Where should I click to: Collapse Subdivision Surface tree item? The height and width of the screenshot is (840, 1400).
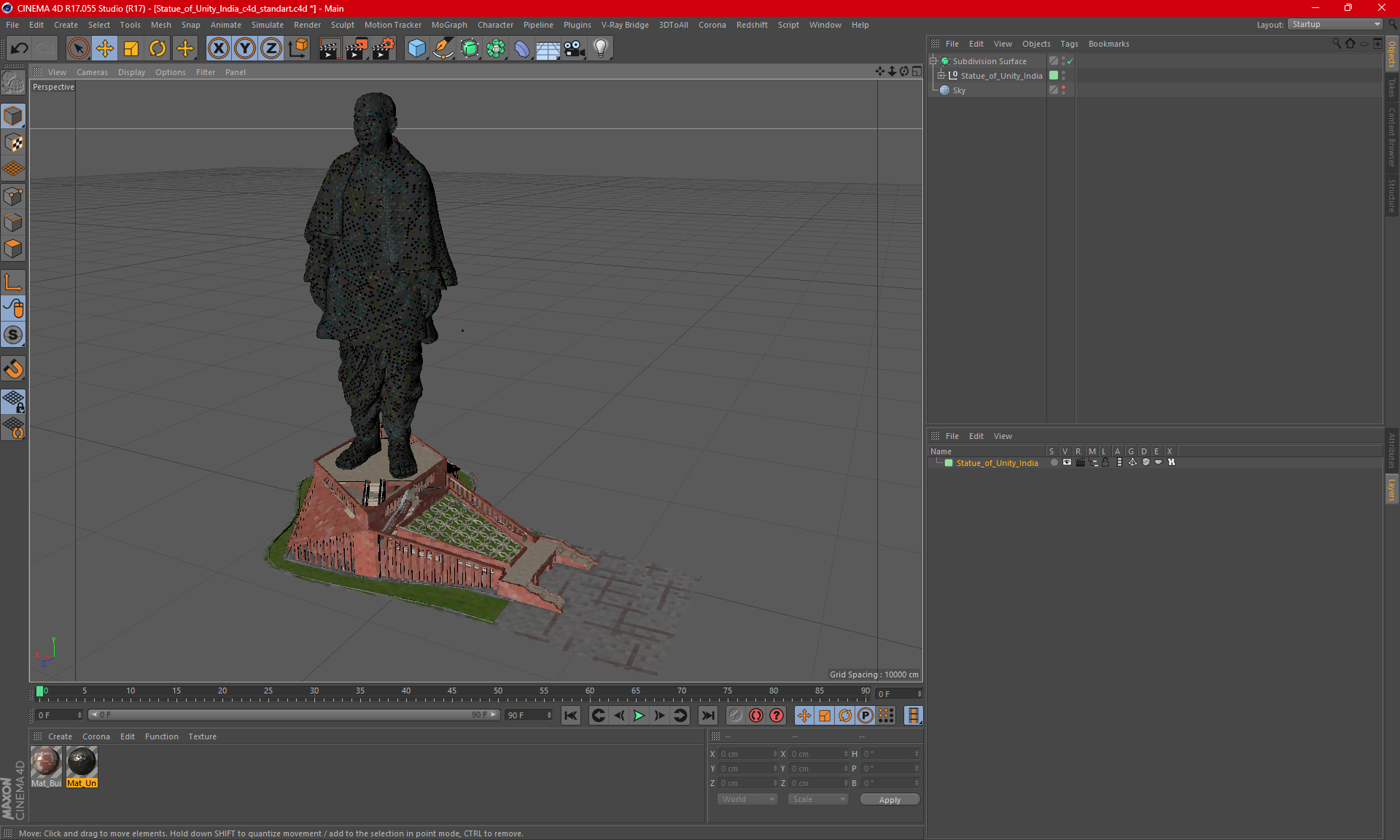point(933,61)
